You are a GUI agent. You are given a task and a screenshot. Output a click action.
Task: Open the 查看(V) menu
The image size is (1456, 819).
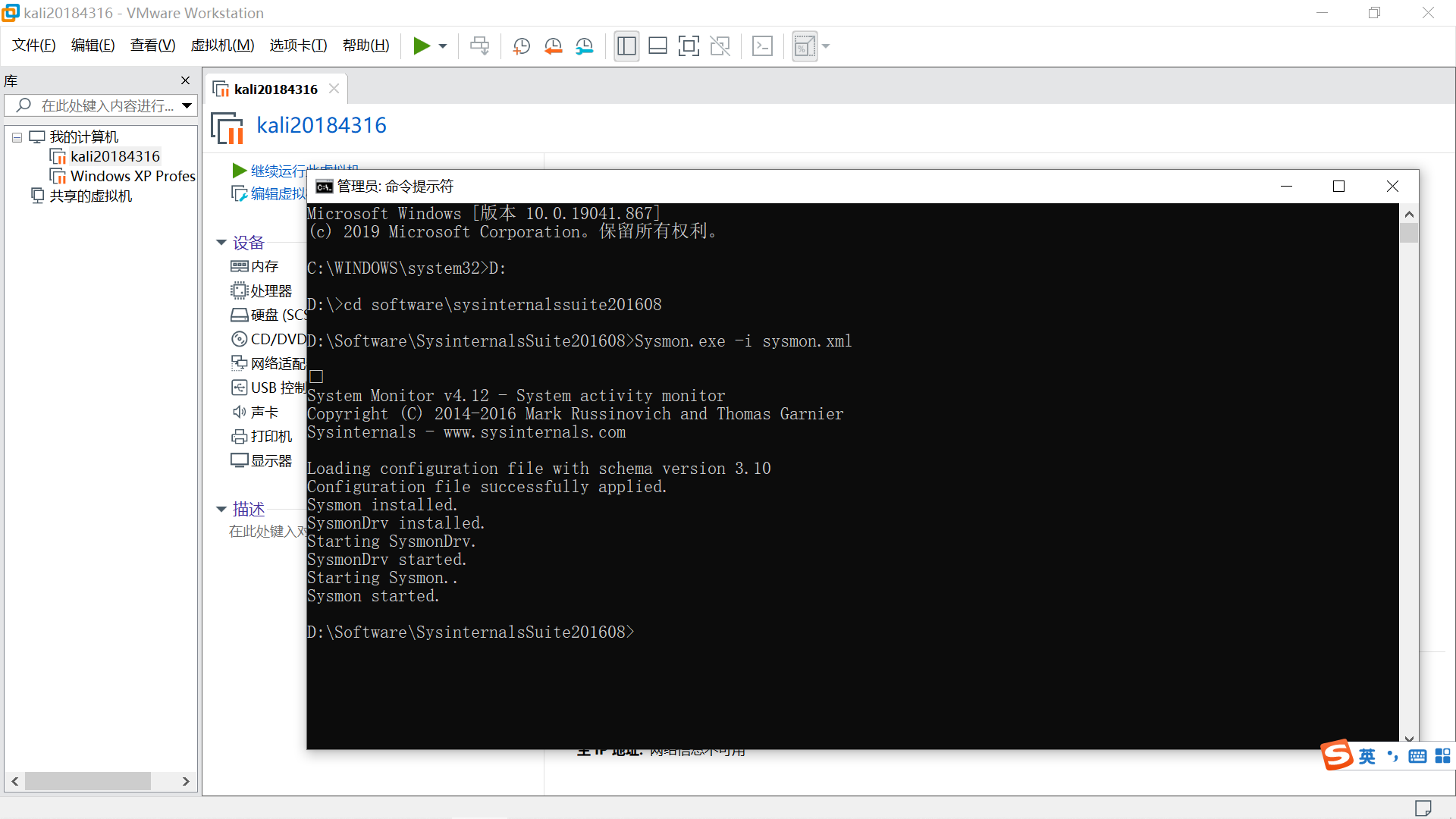[x=152, y=45]
